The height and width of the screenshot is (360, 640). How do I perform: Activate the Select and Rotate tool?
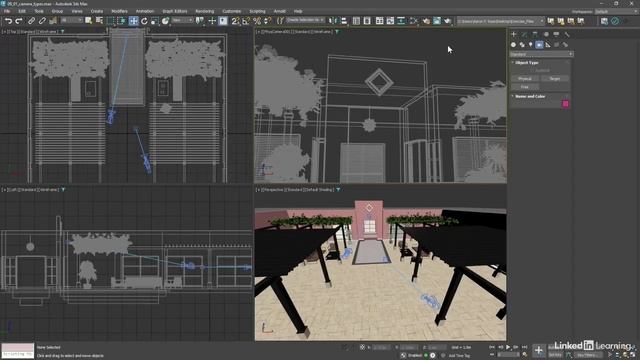[144, 21]
